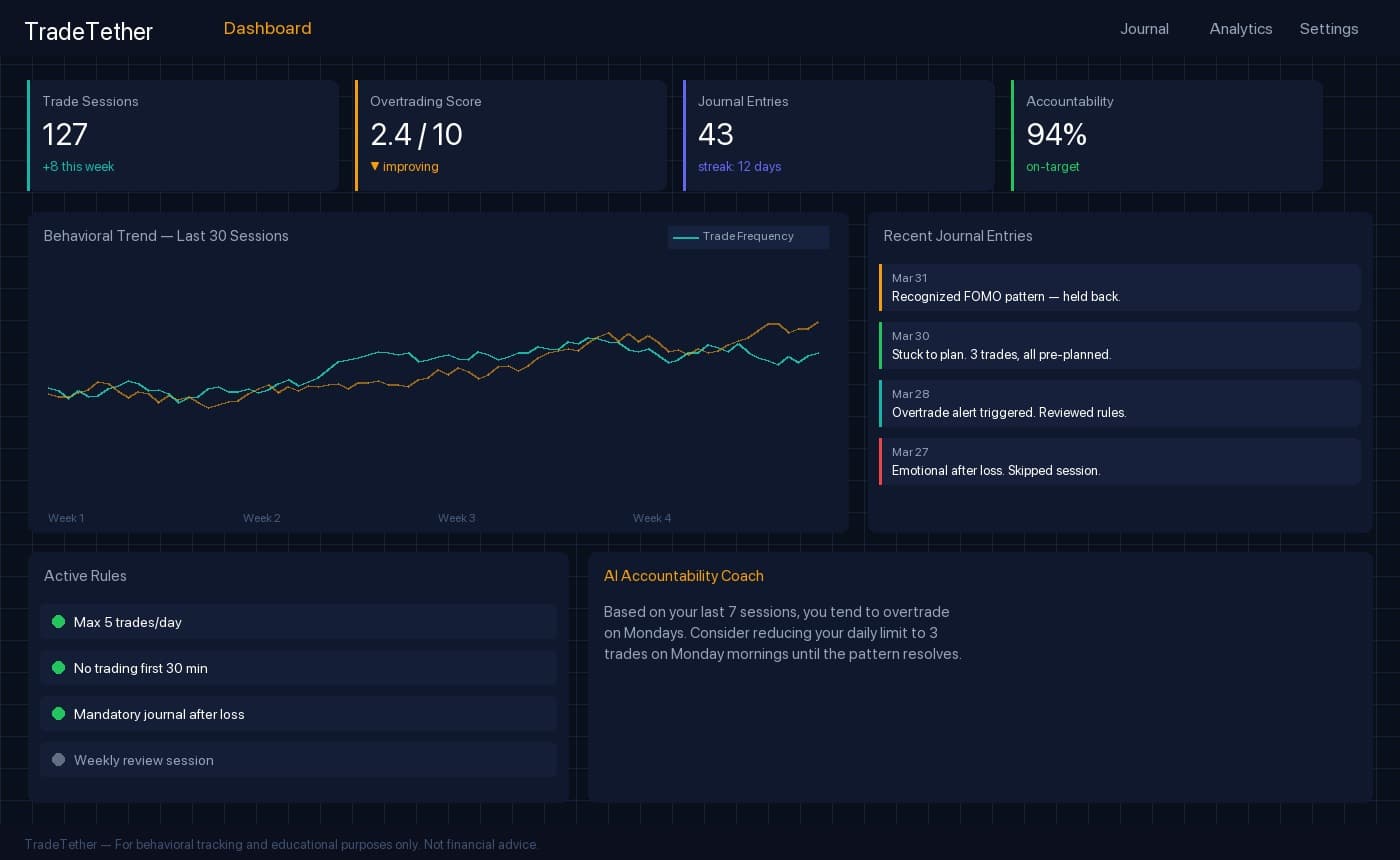
Task: Click the "+8 this week" label
Action: click(78, 166)
